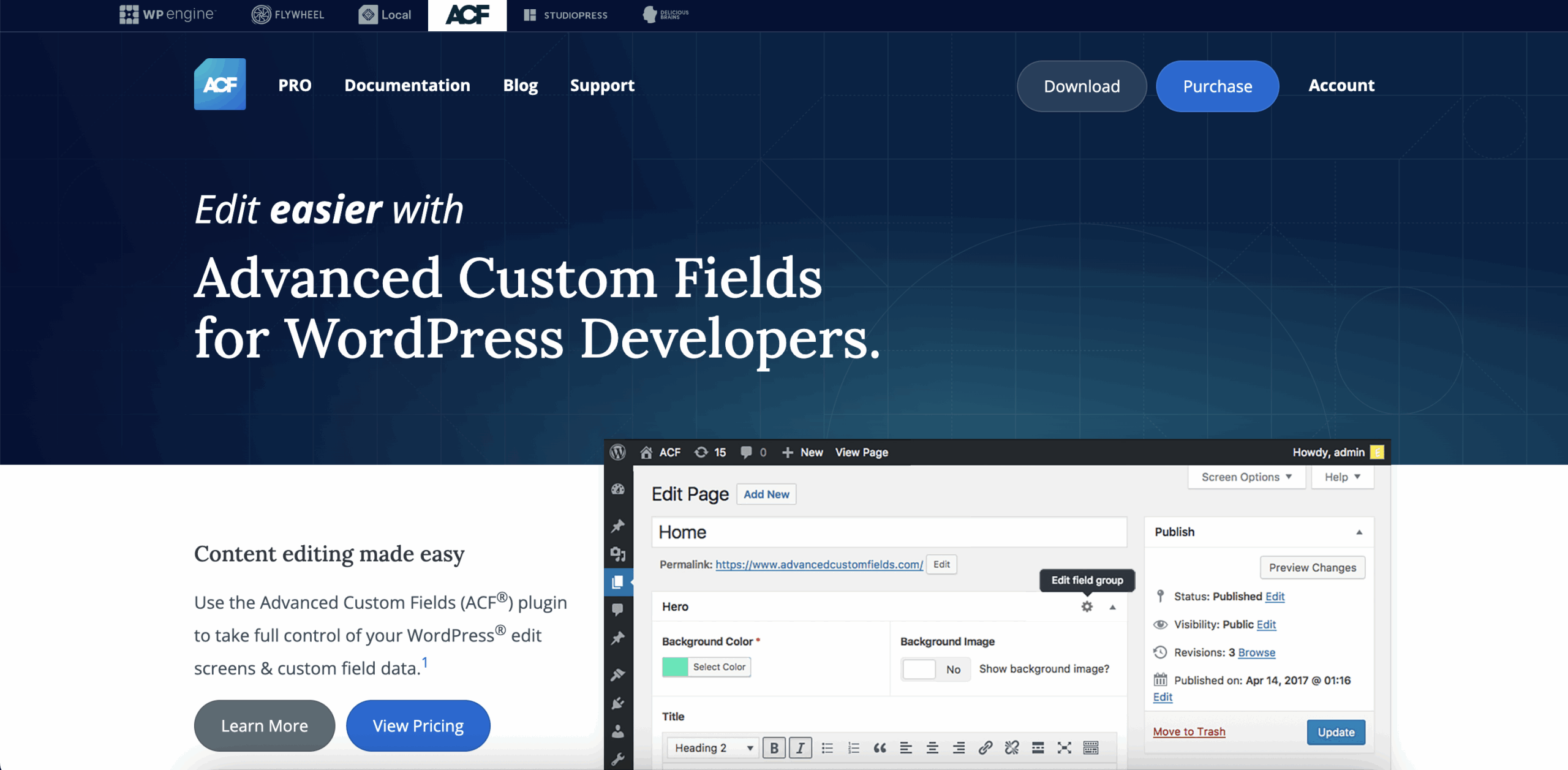Click the View Pricing button
Screen dimensions: 1568x770
(418, 725)
